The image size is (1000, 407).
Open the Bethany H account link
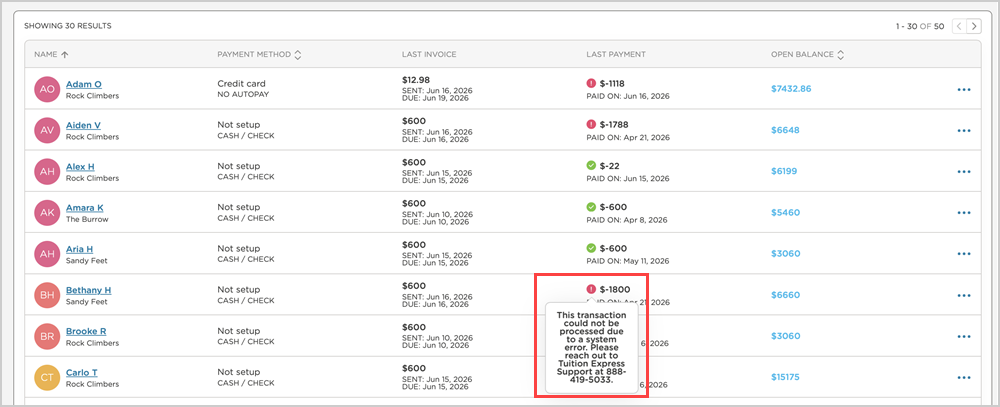point(89,290)
